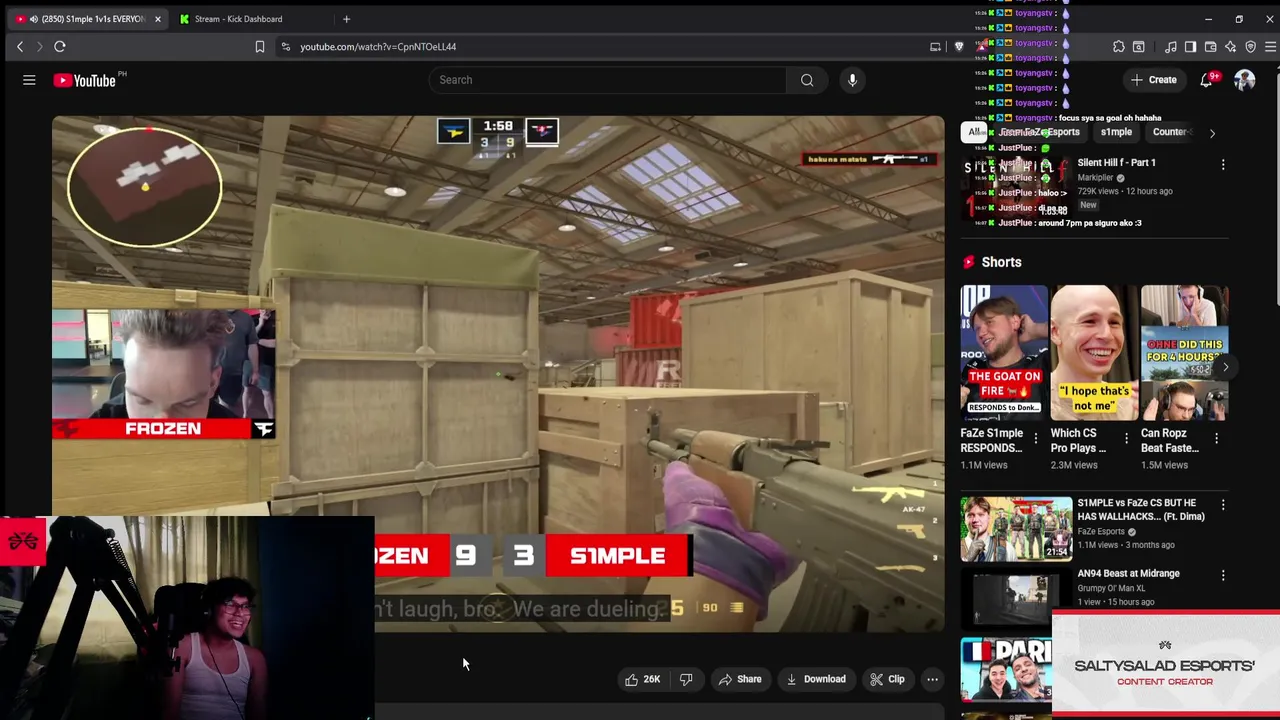This screenshot has width=1280, height=720.
Task: Show more filter chips with right arrow
Action: pos(1212,133)
